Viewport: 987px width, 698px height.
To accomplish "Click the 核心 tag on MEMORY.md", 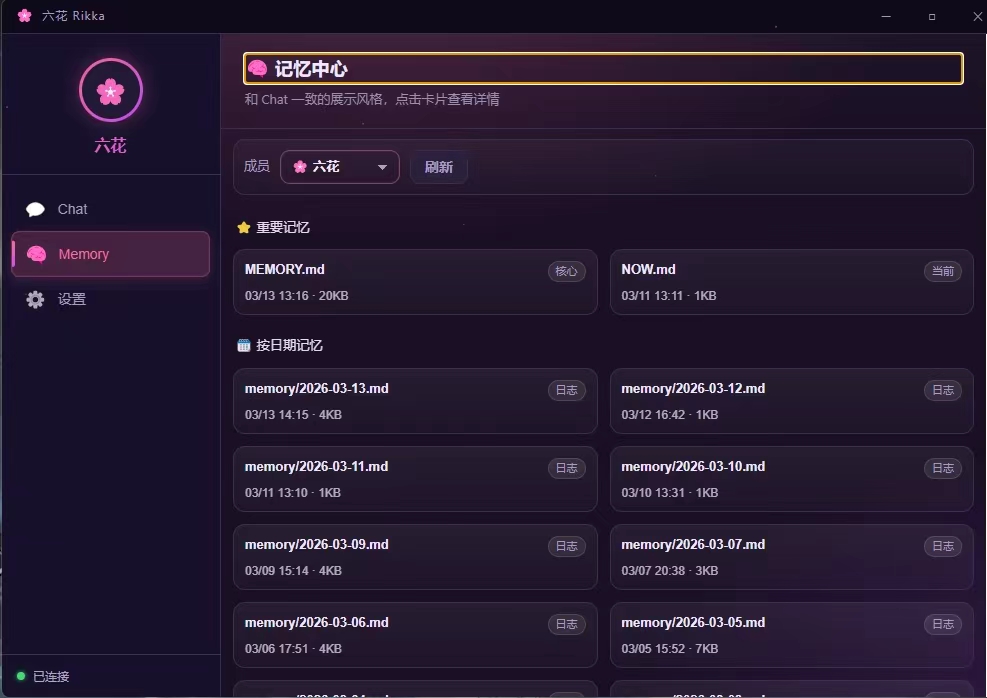I will [x=566, y=271].
